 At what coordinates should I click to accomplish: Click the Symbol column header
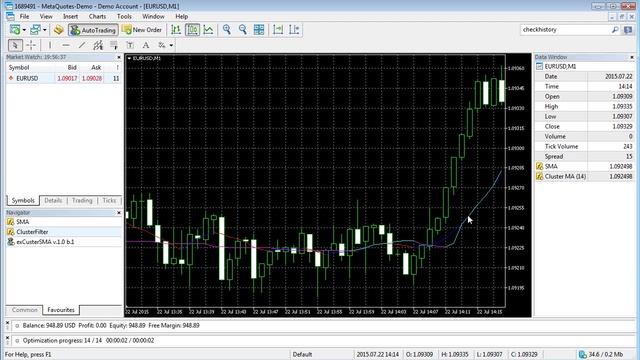point(19,67)
